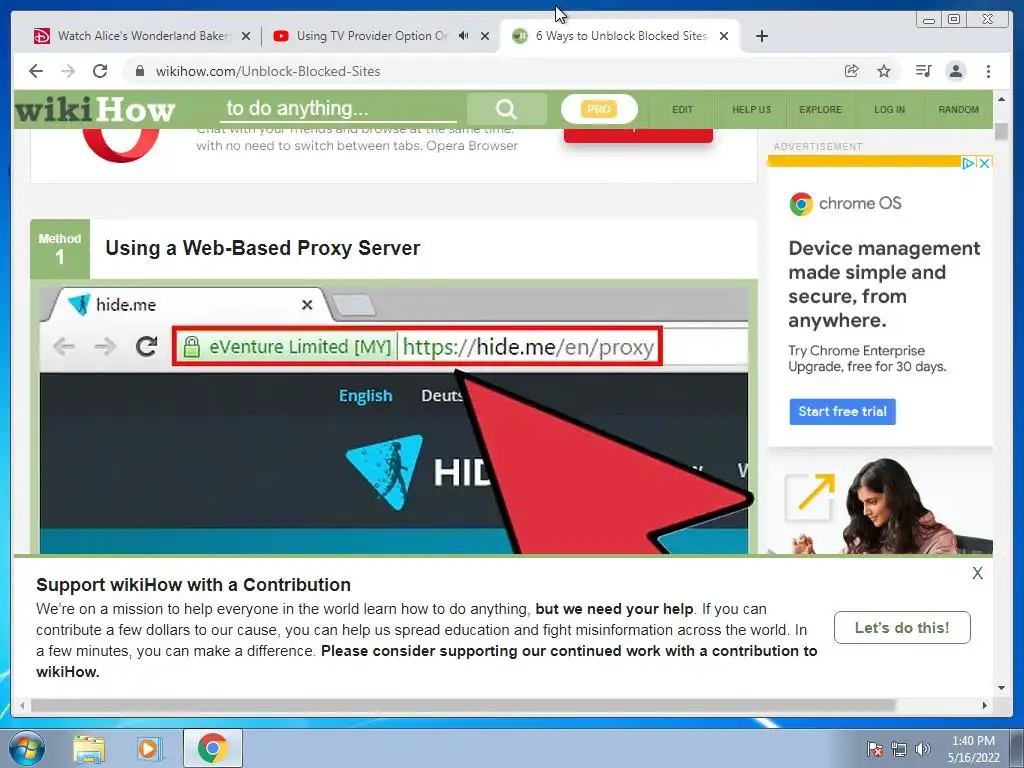
Task: Switch to Watch Alice's Wonderland Bakery tab
Action: click(x=142, y=36)
